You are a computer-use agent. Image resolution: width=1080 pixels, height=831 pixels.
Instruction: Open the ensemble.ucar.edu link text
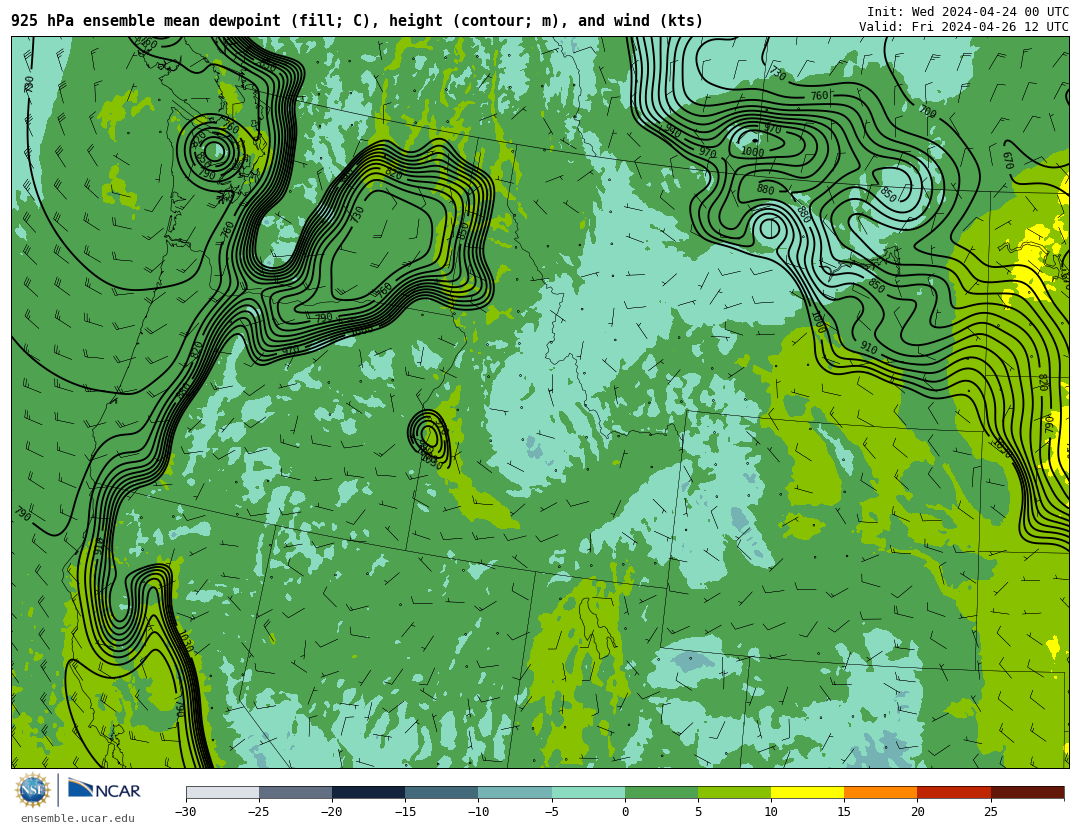(78, 819)
